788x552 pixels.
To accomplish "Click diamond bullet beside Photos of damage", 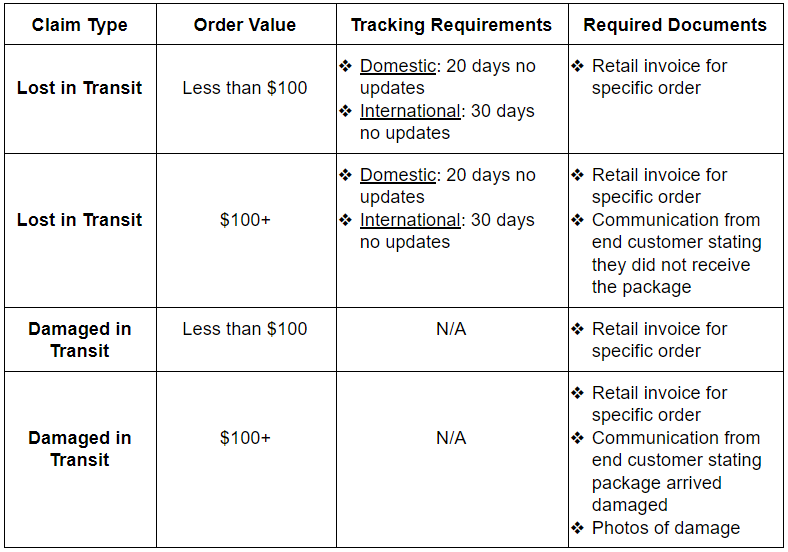I will coord(577,528).
